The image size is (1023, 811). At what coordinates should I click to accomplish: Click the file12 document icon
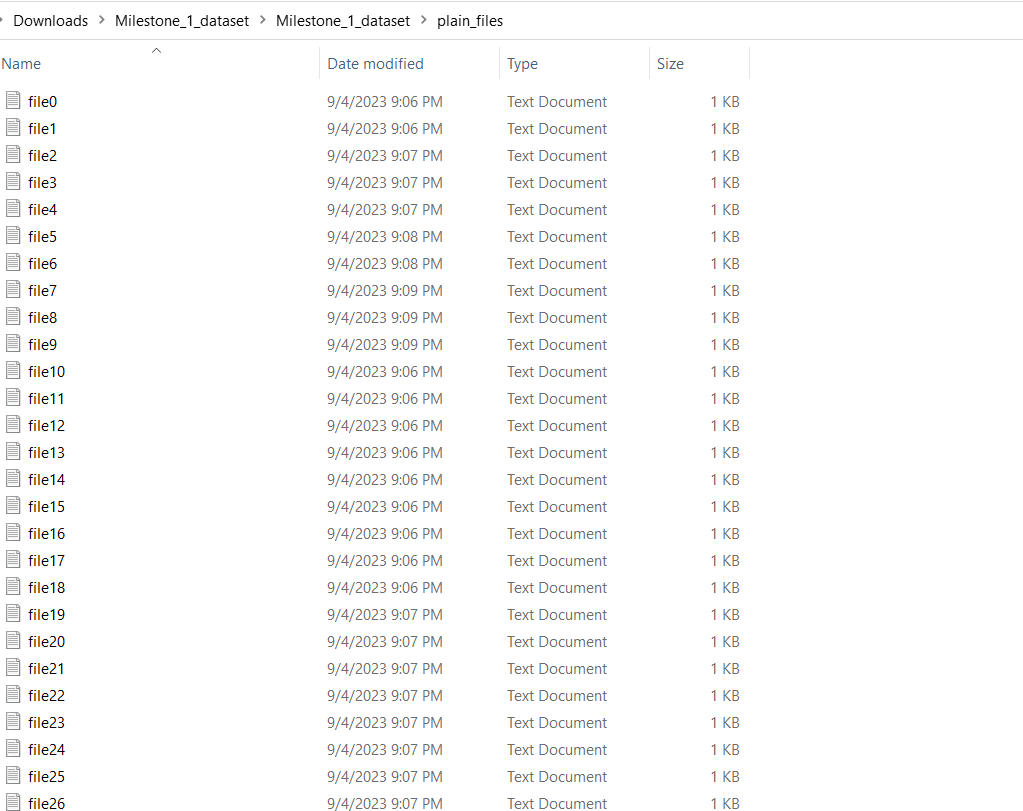[11, 425]
